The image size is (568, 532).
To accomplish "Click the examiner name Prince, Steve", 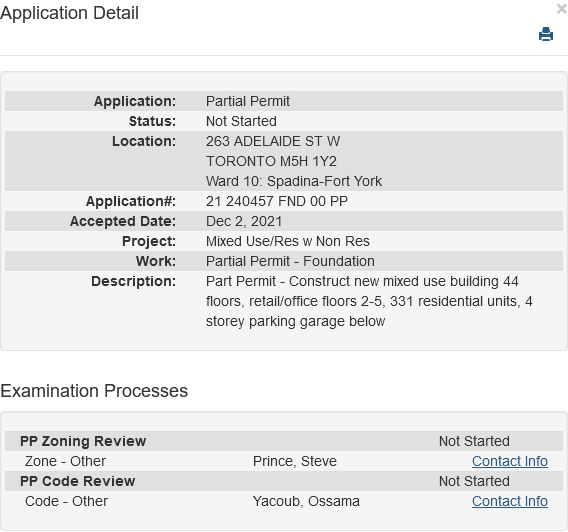I will pos(295,461).
